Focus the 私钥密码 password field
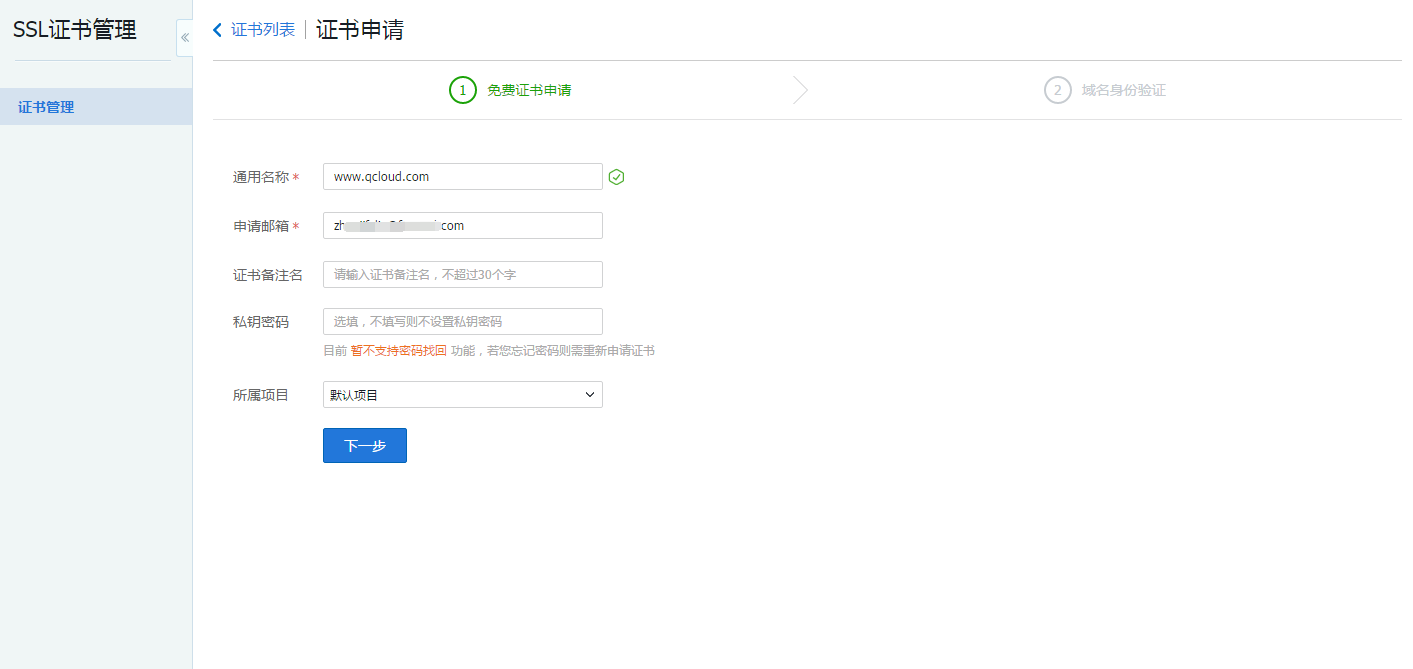 click(462, 321)
